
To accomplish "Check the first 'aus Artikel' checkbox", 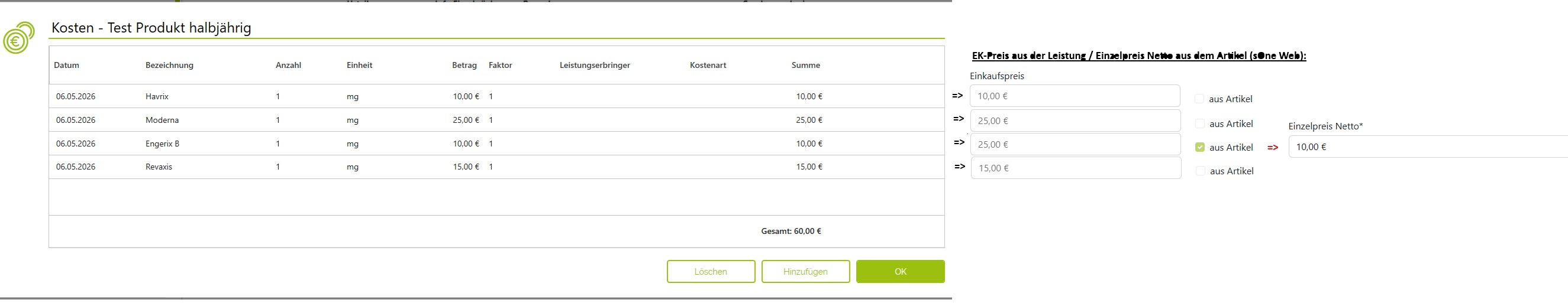I will (x=1199, y=99).
